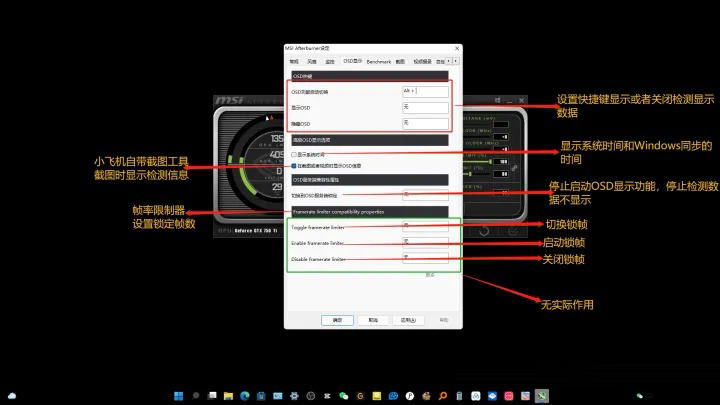Click the Windows icon in Afterburner title bar
This screenshot has height=405, width=720.
coord(498,100)
